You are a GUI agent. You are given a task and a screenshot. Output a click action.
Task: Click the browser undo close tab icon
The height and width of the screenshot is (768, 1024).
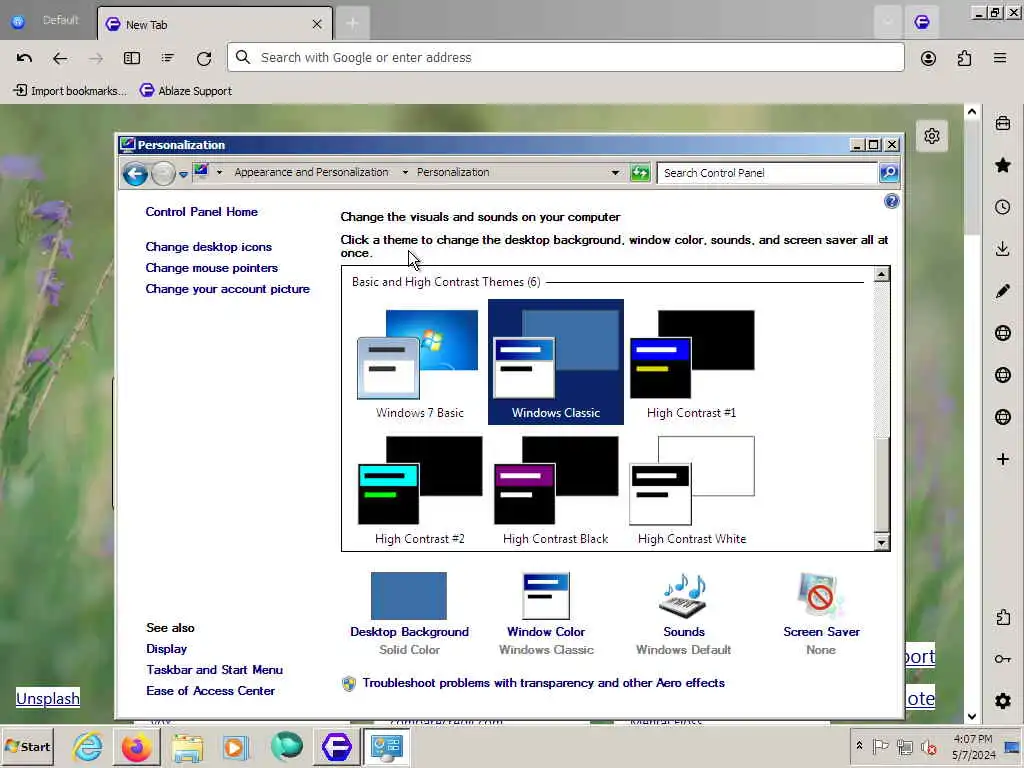click(24, 58)
